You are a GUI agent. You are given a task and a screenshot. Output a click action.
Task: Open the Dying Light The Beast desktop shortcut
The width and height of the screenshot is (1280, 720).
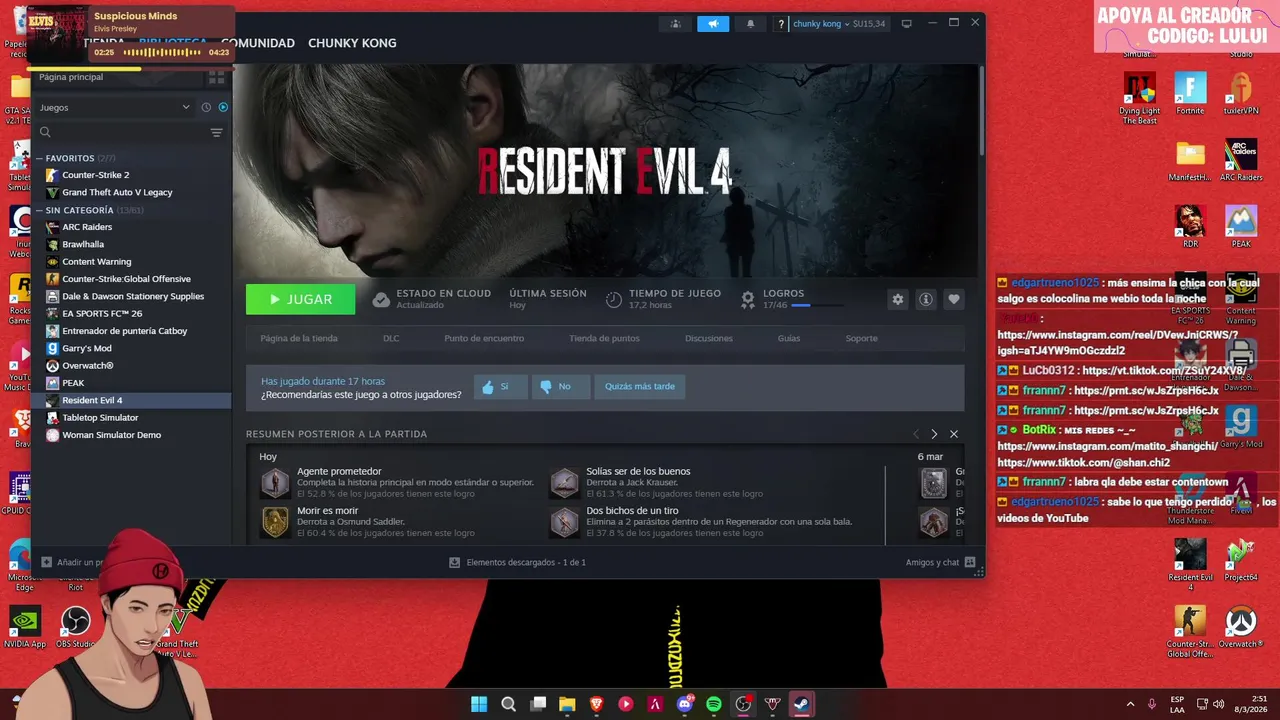click(1140, 98)
